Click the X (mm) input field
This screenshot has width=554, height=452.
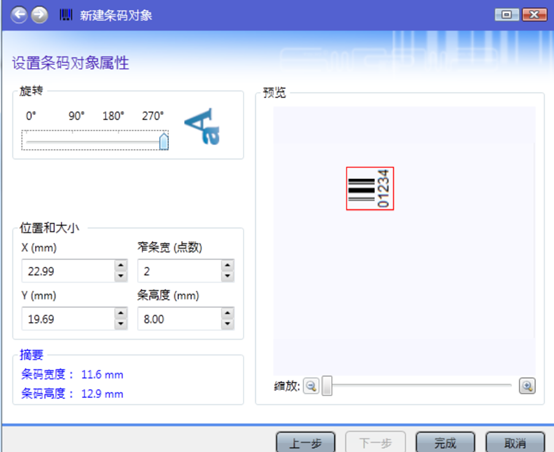68,271
